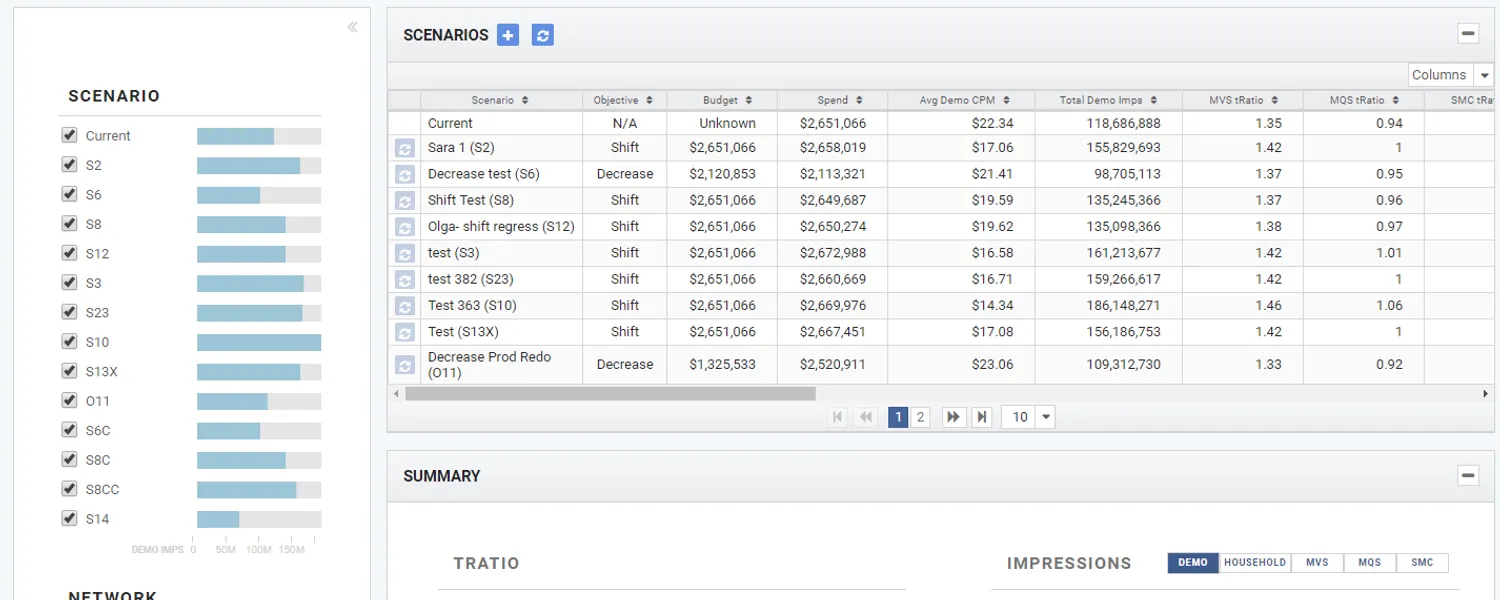The width and height of the screenshot is (1500, 600).
Task: Click the Current scenario demo imps bar
Action: (x=235, y=136)
